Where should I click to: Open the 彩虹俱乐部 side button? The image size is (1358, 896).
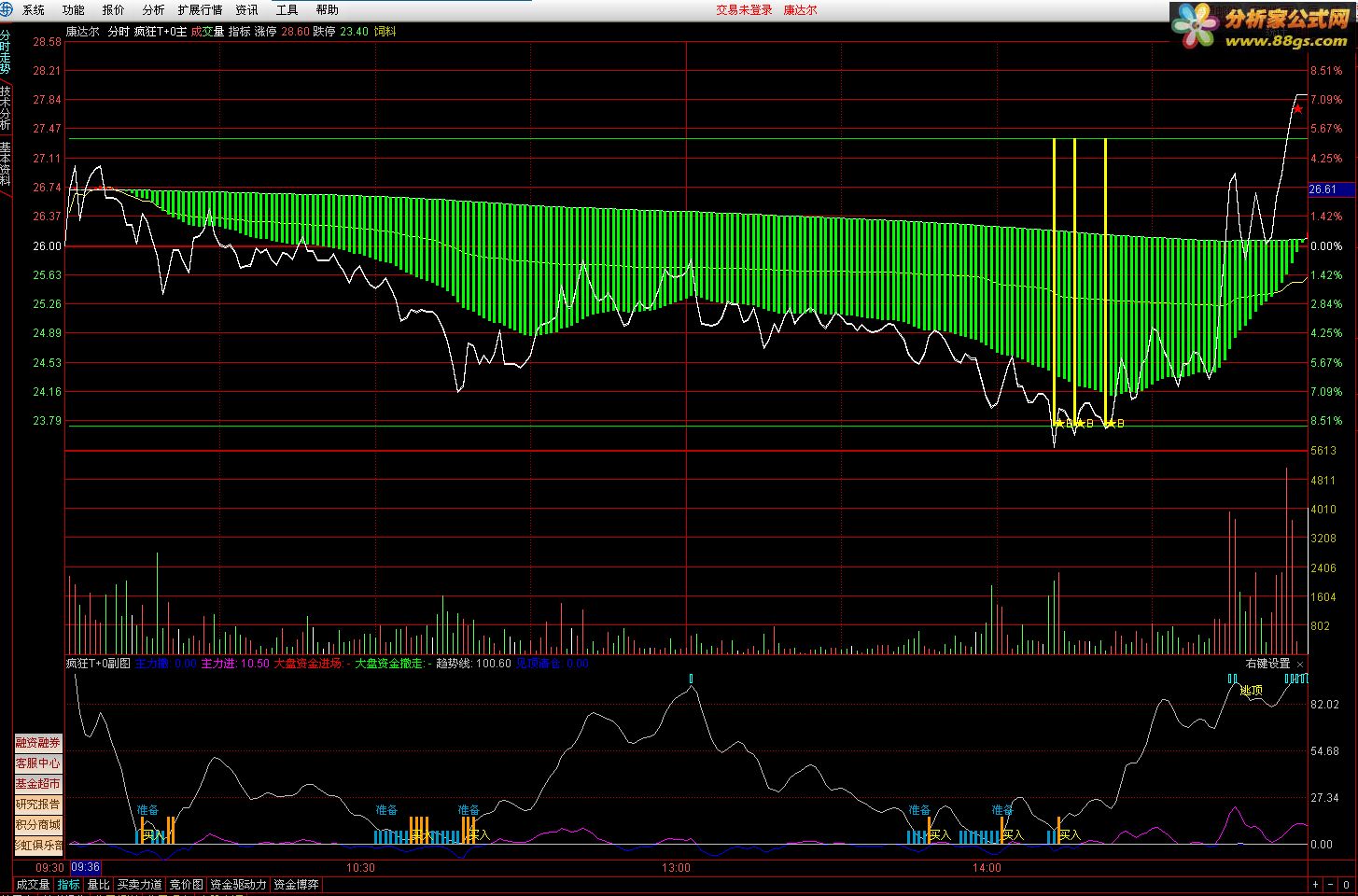click(37, 846)
